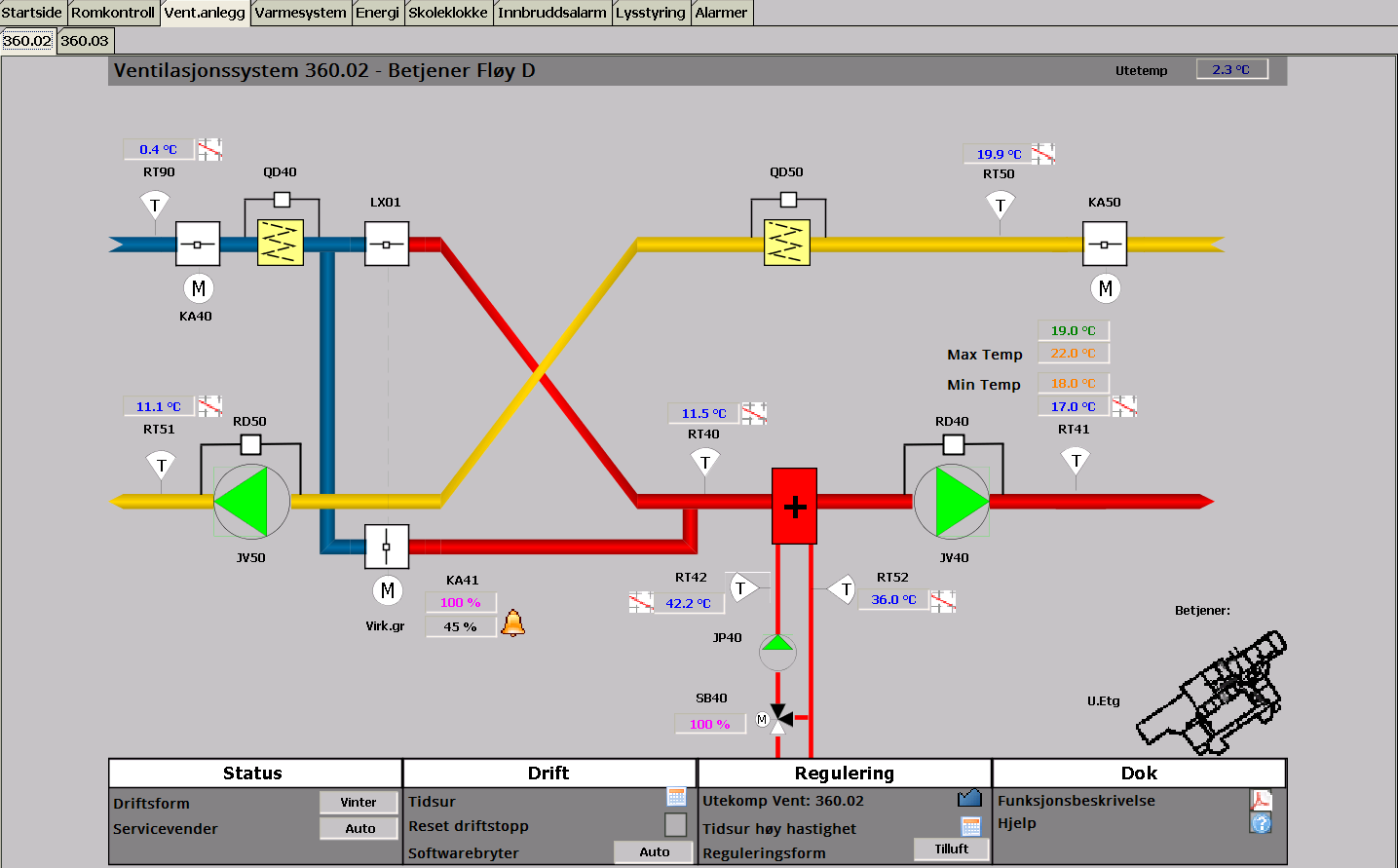Click the LX01 damper symbol
Screen dimensions: 1398x868
[387, 244]
